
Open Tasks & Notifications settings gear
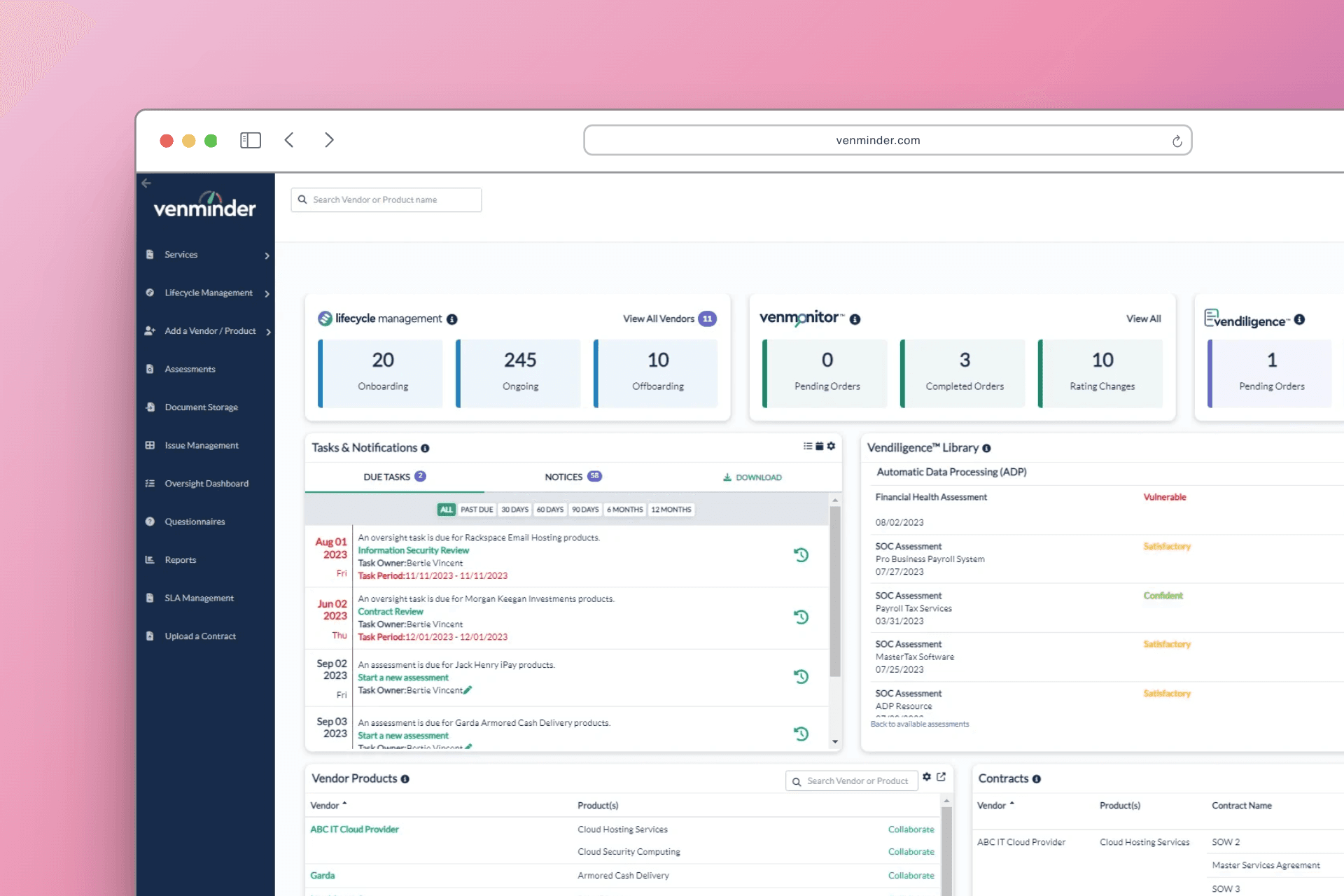831,446
